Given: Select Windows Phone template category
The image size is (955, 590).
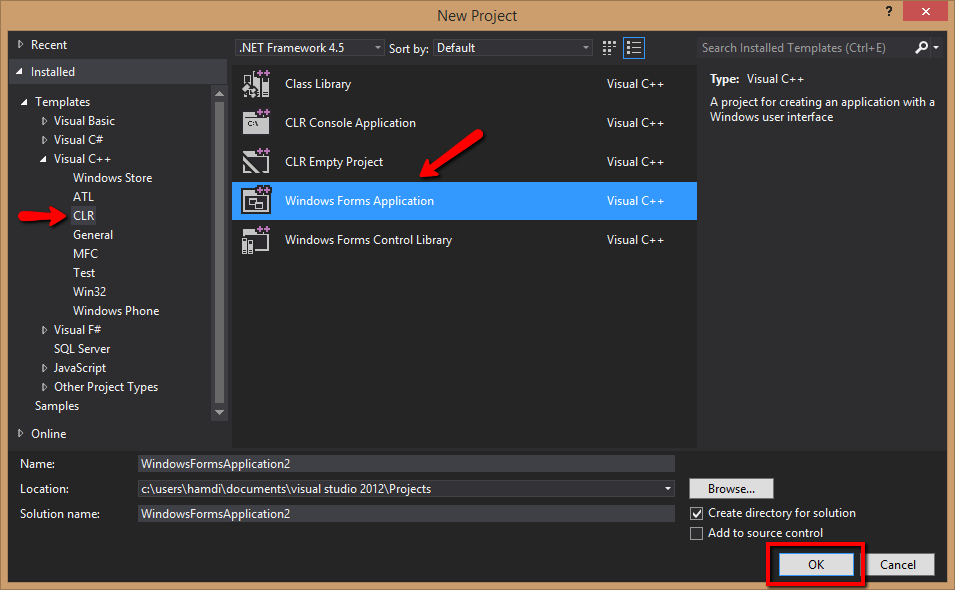Looking at the screenshot, I should [x=116, y=311].
